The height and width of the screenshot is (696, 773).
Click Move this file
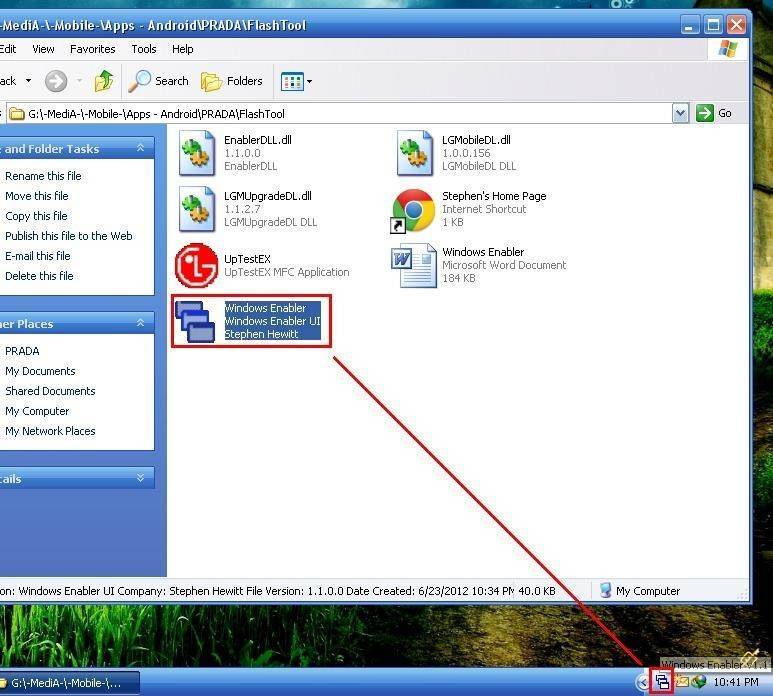click(x=36, y=196)
